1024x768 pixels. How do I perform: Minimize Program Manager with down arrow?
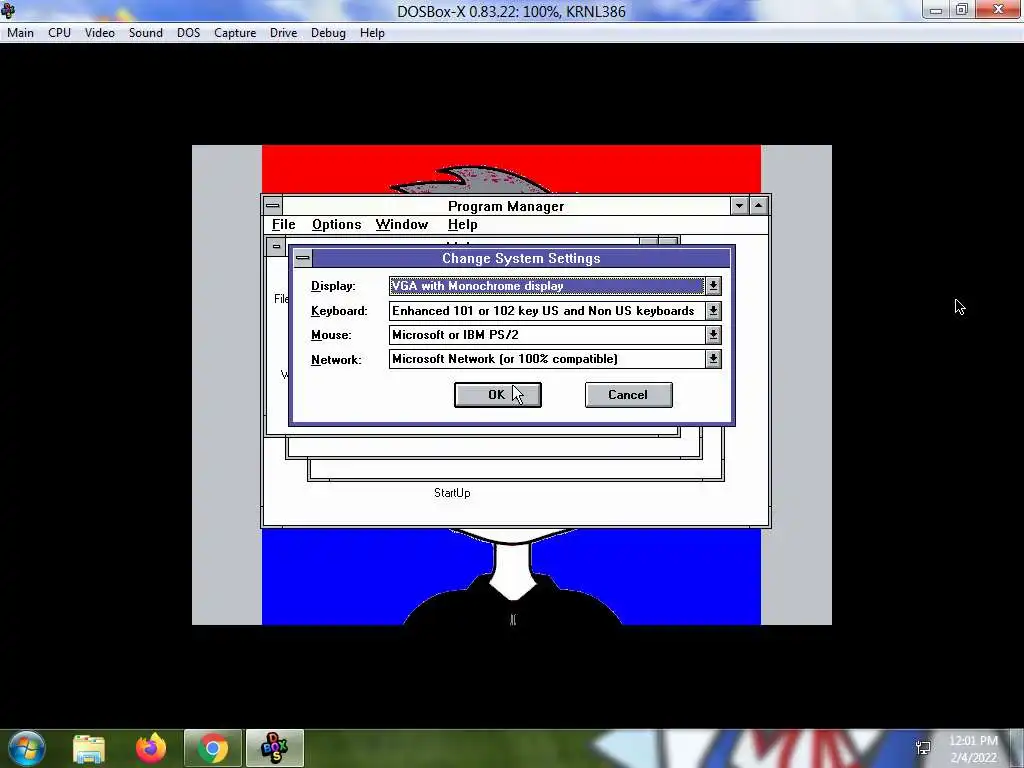(739, 206)
